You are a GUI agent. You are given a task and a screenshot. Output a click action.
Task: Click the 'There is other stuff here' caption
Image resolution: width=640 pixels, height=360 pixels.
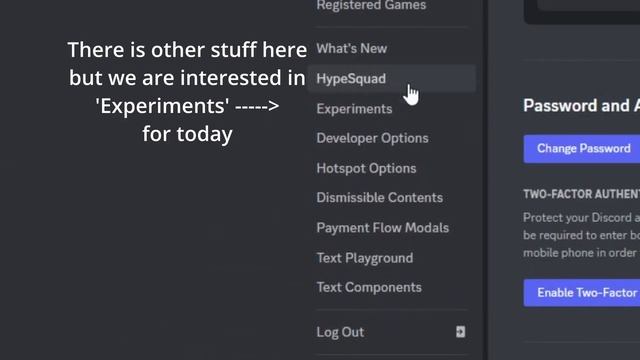(x=187, y=50)
